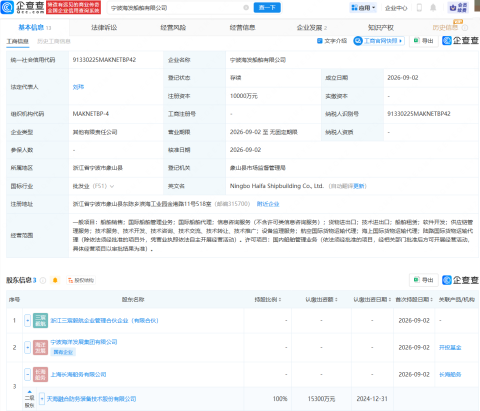This screenshot has height=411, width=480.
Task: Click the help icon next to 历史信息 tab
Action: point(465,28)
